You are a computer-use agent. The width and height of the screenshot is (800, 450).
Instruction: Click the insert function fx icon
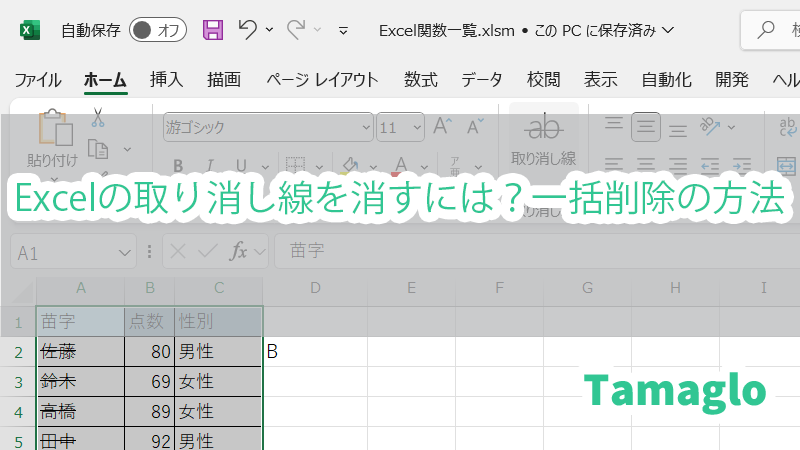[238, 253]
